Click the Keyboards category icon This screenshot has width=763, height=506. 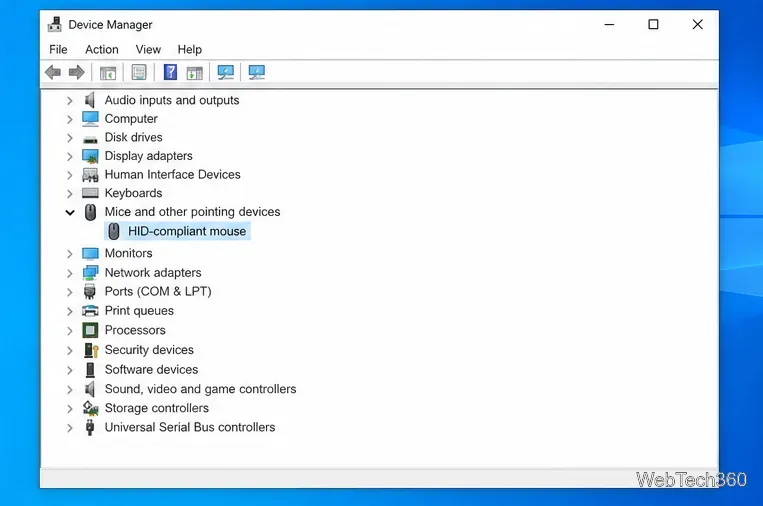tap(90, 193)
